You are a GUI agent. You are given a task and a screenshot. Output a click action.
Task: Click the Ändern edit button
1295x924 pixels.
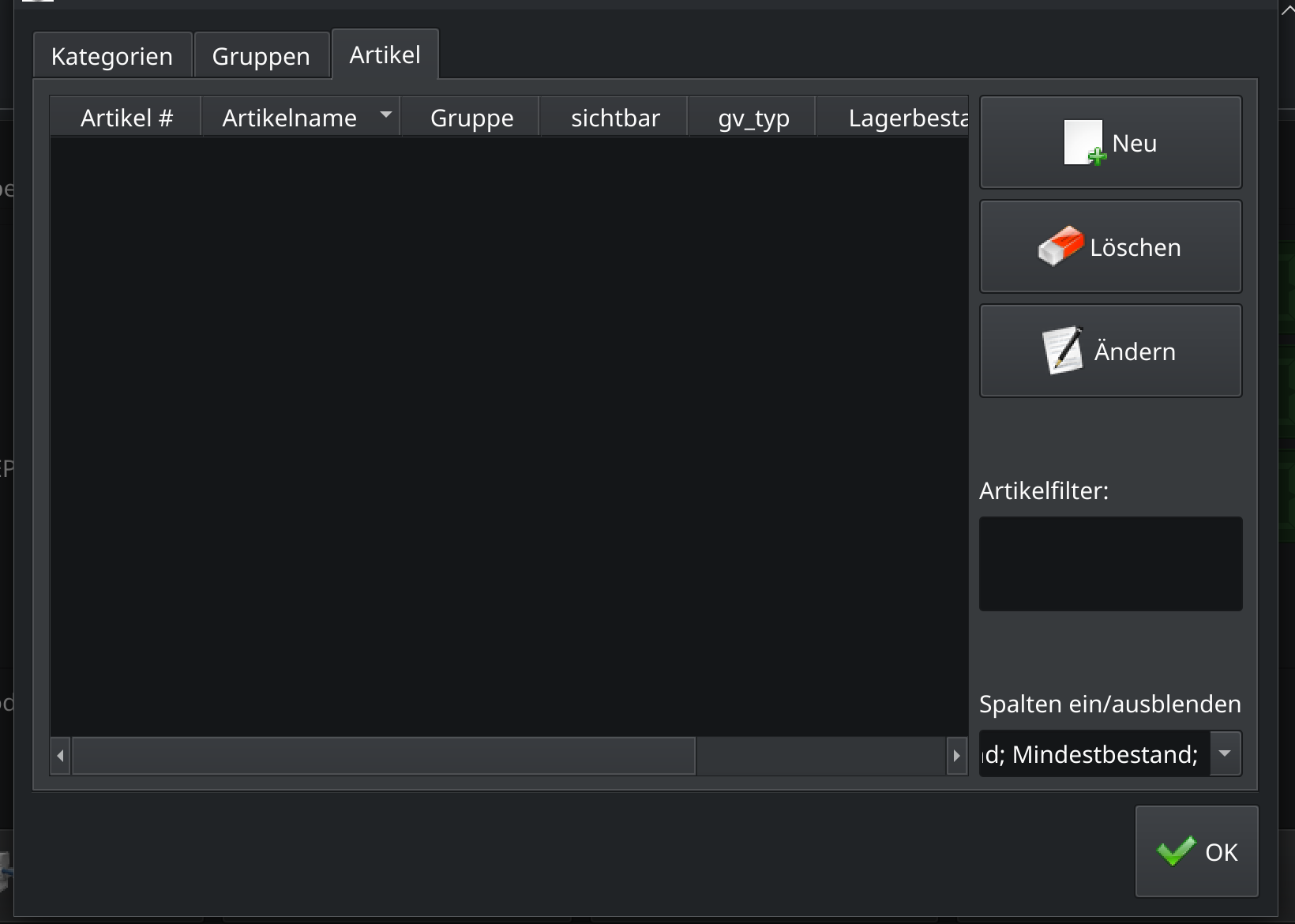(1110, 351)
